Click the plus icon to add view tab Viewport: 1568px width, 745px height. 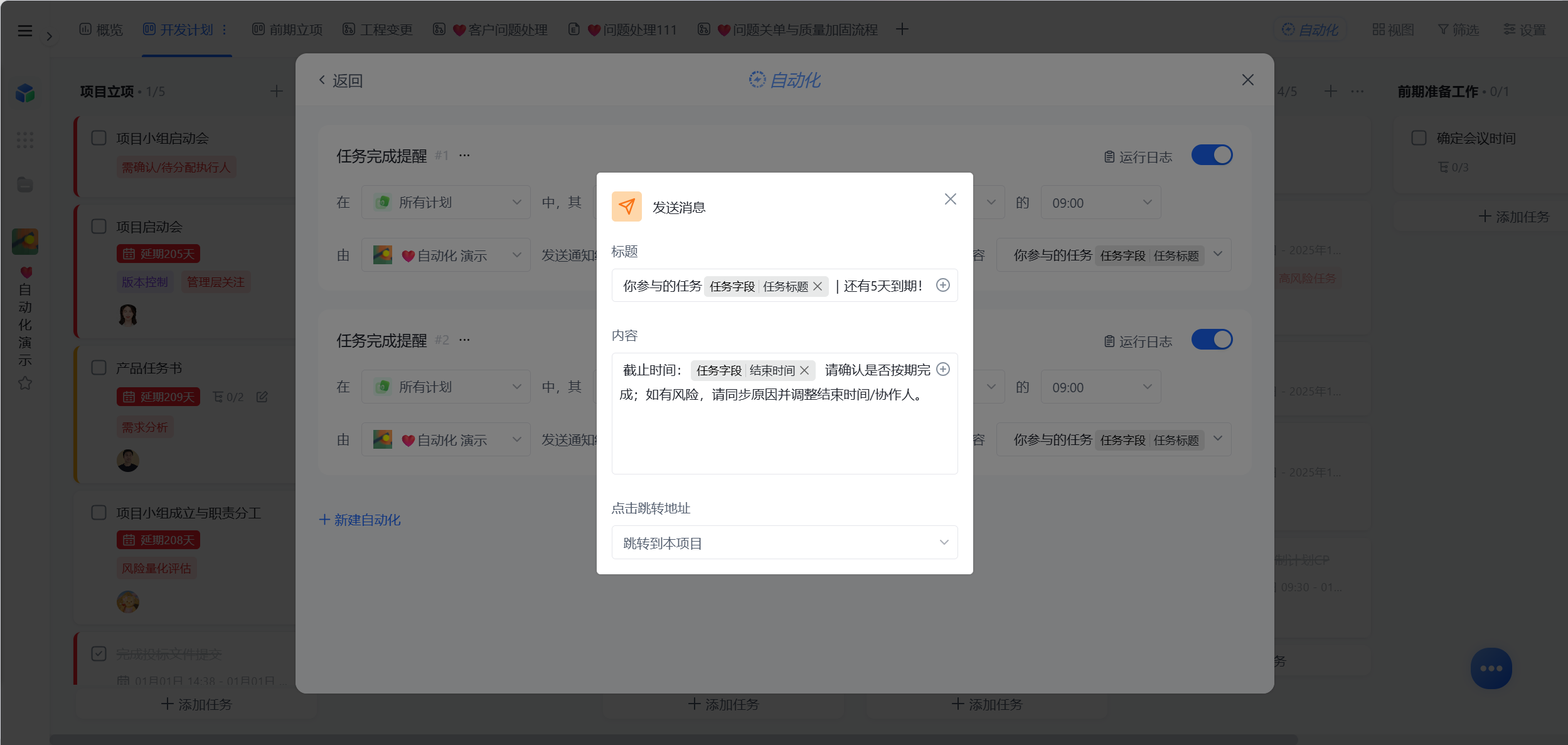click(x=902, y=29)
